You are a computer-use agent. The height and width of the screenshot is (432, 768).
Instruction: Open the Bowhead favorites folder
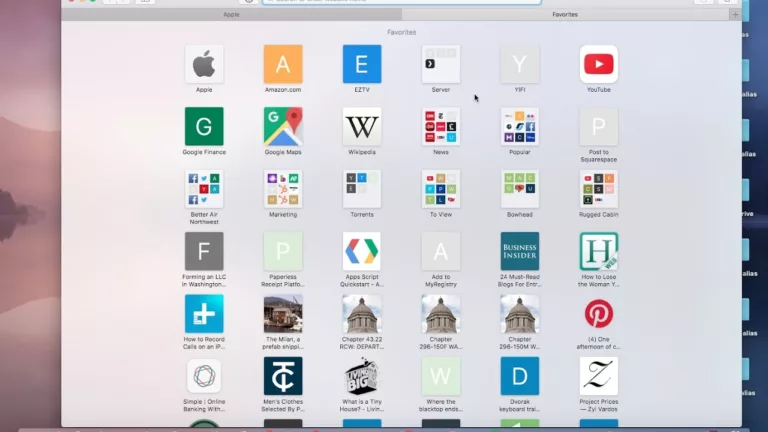(520, 189)
